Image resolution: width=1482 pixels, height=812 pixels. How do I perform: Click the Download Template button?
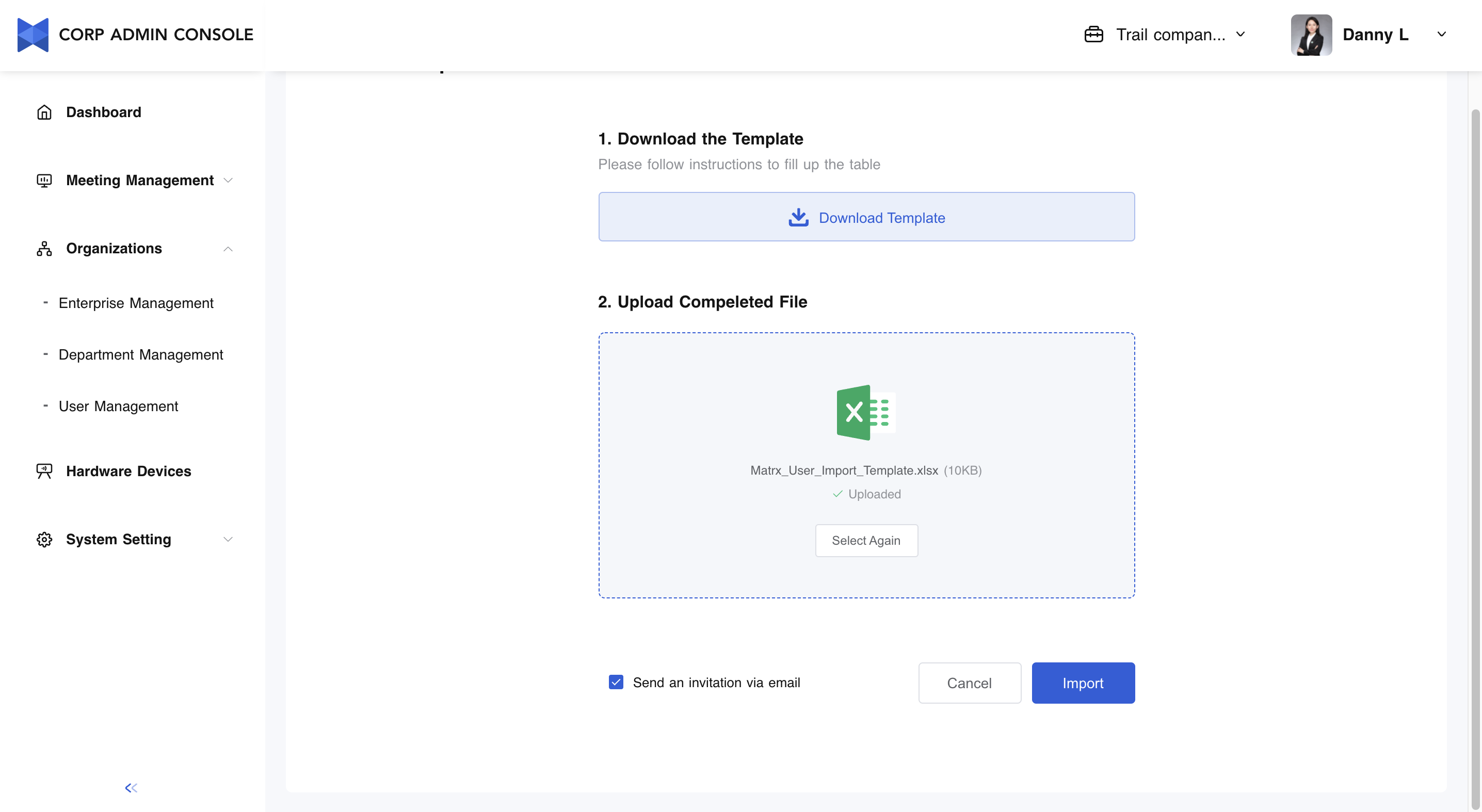pyautogui.click(x=866, y=217)
